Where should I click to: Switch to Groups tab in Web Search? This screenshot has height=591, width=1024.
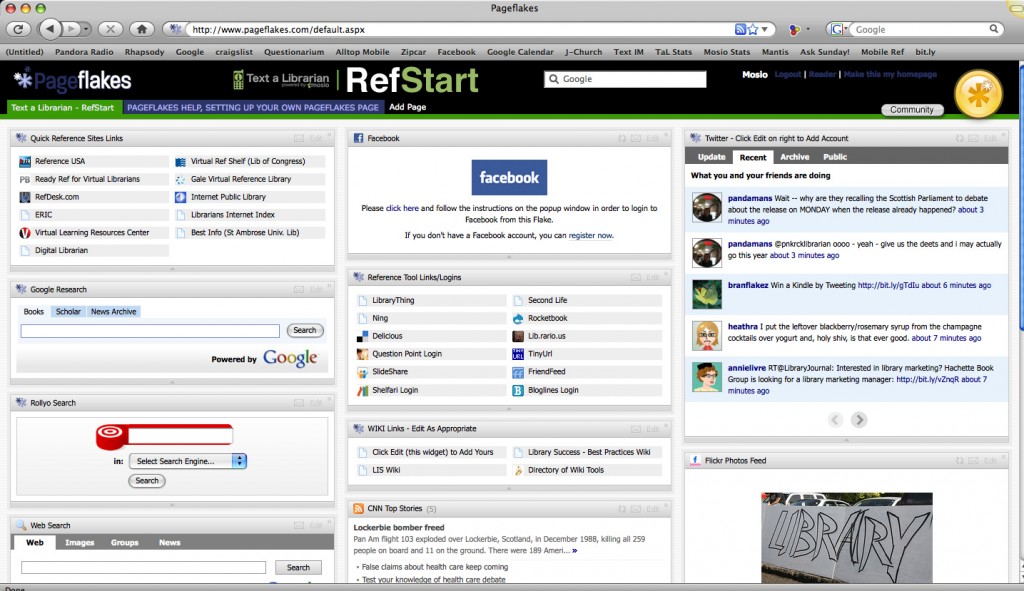click(124, 543)
